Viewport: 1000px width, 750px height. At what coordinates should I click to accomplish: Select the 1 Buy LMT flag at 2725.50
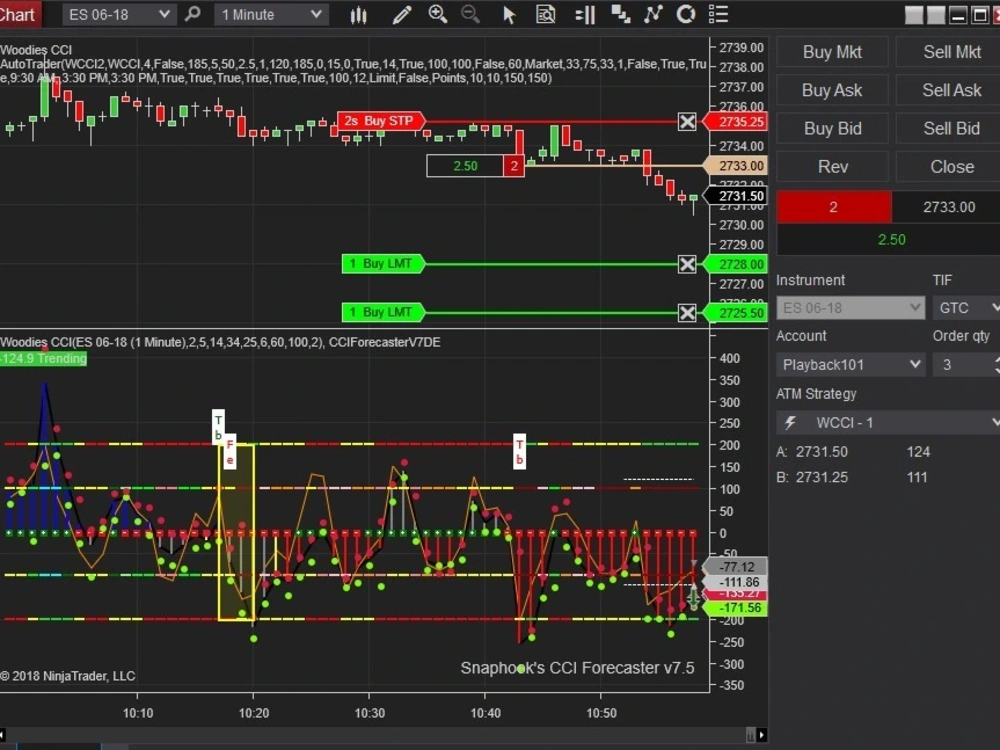coord(383,312)
